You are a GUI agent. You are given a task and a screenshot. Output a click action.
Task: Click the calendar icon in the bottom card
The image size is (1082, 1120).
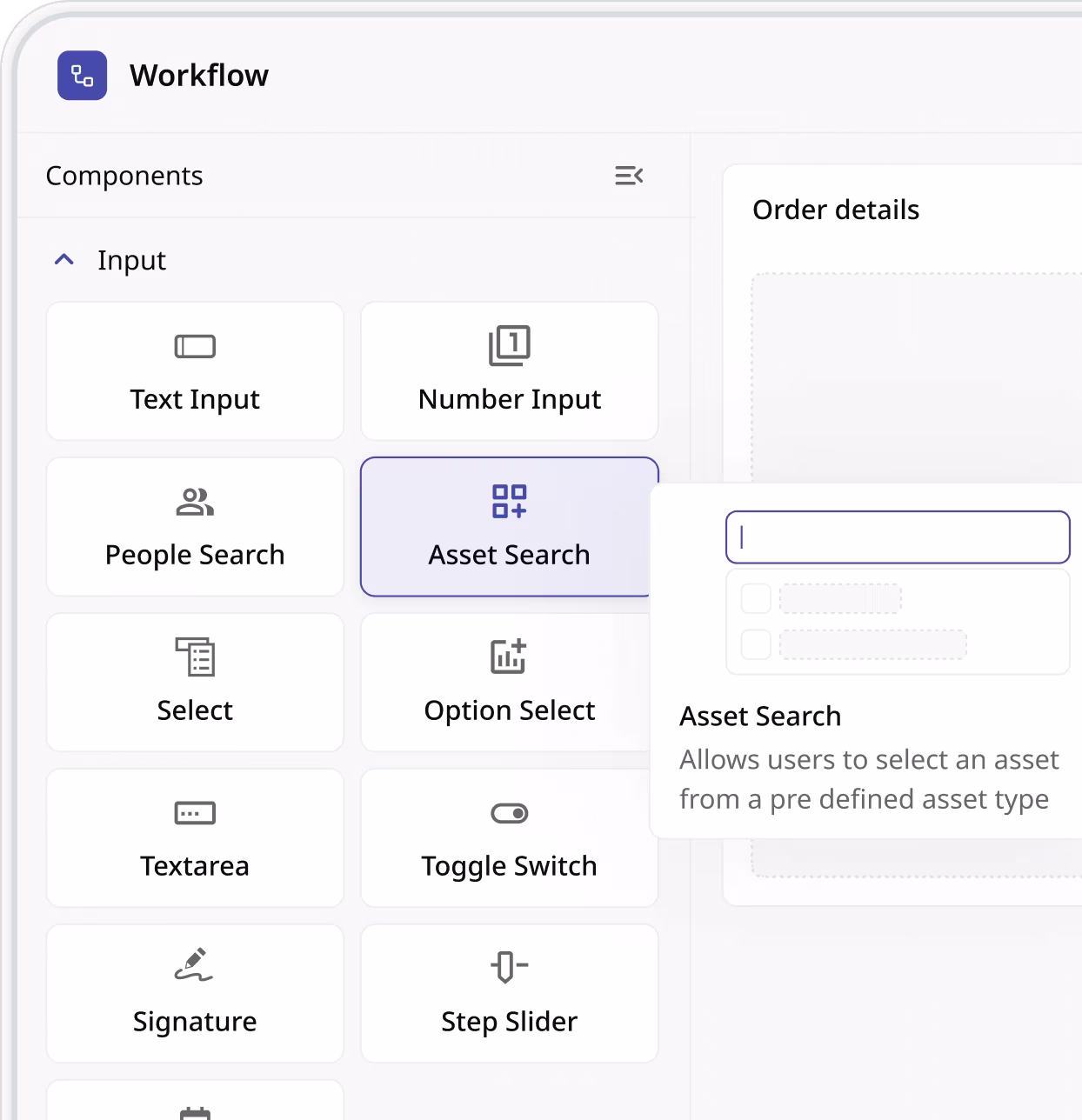point(195,1113)
